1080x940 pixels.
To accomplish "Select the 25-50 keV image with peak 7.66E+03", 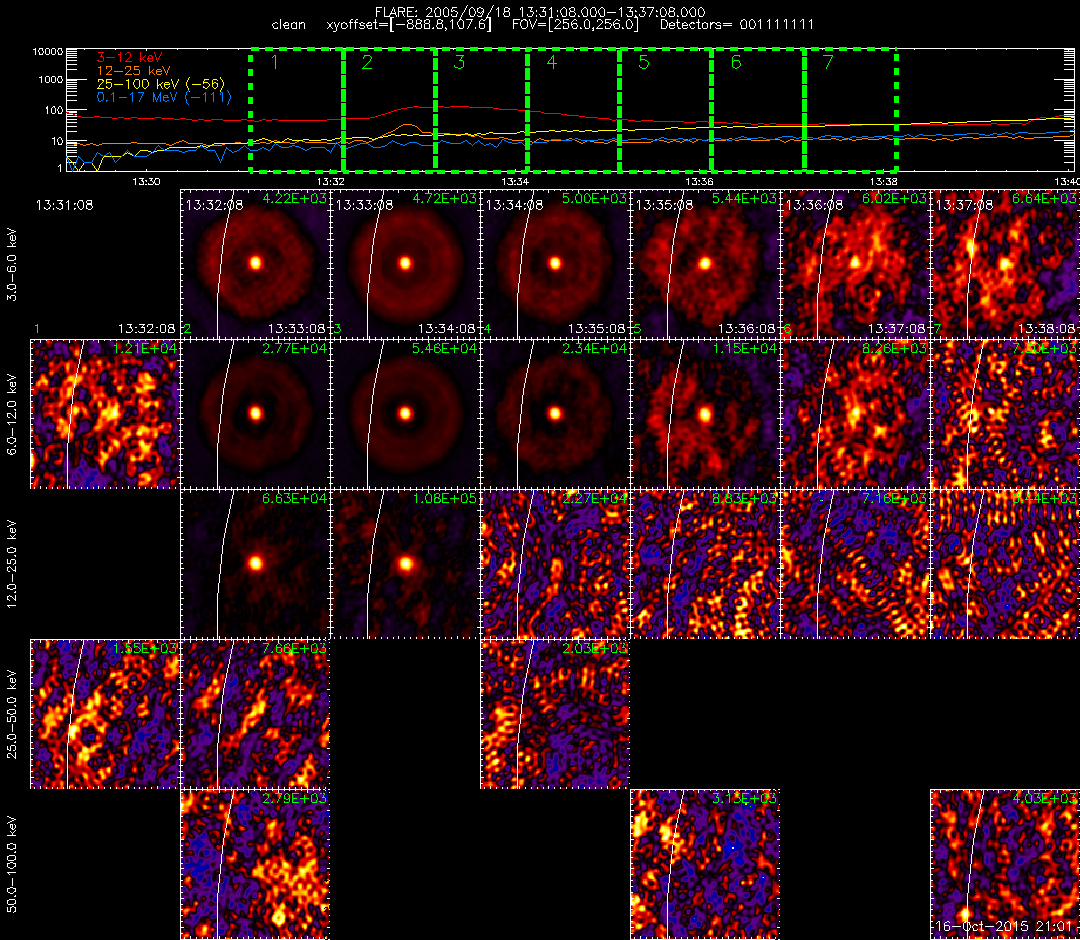I will (255, 714).
